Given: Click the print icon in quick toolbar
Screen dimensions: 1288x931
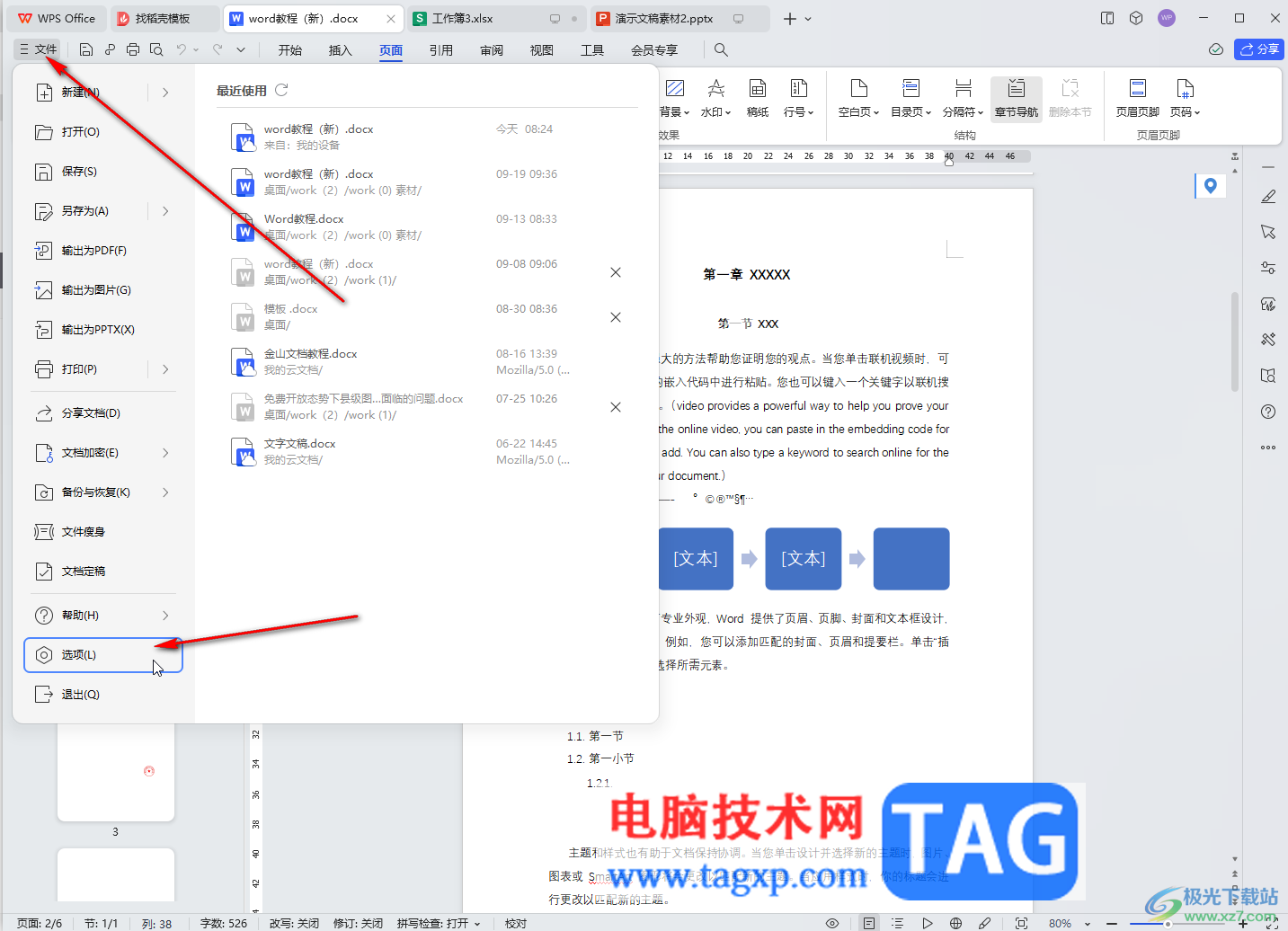Looking at the screenshot, I should coord(133,49).
